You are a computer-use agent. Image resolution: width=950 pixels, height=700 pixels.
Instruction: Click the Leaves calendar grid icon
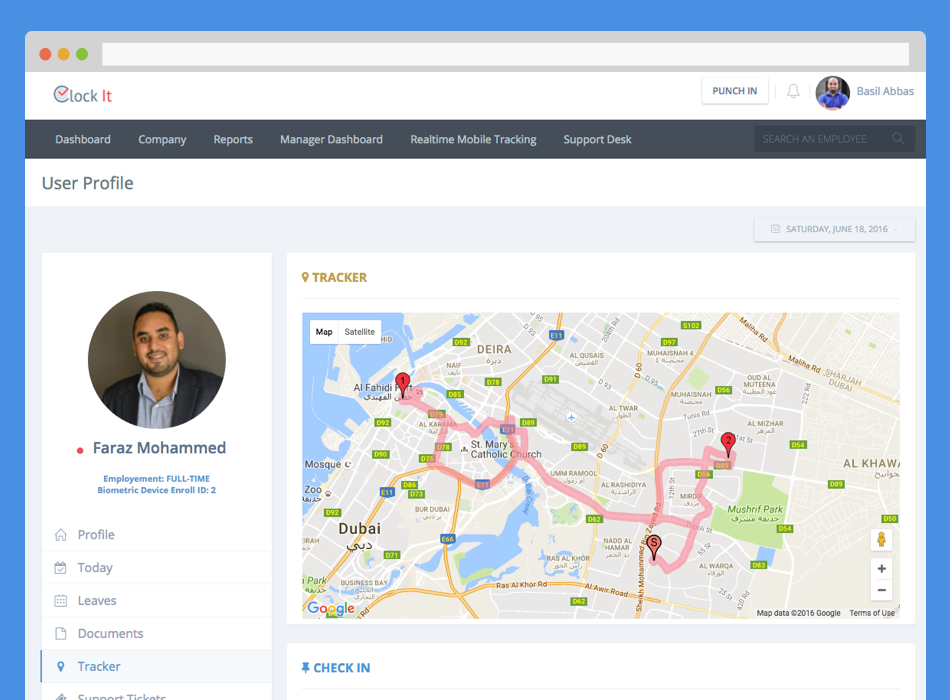pyautogui.click(x=61, y=601)
